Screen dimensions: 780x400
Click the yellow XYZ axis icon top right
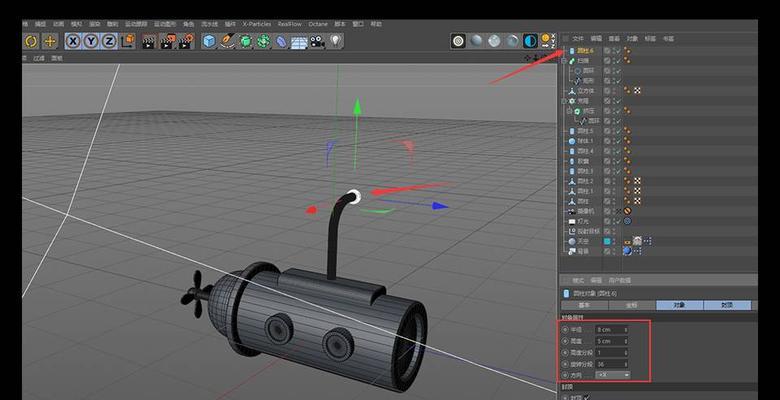pyautogui.click(x=547, y=41)
